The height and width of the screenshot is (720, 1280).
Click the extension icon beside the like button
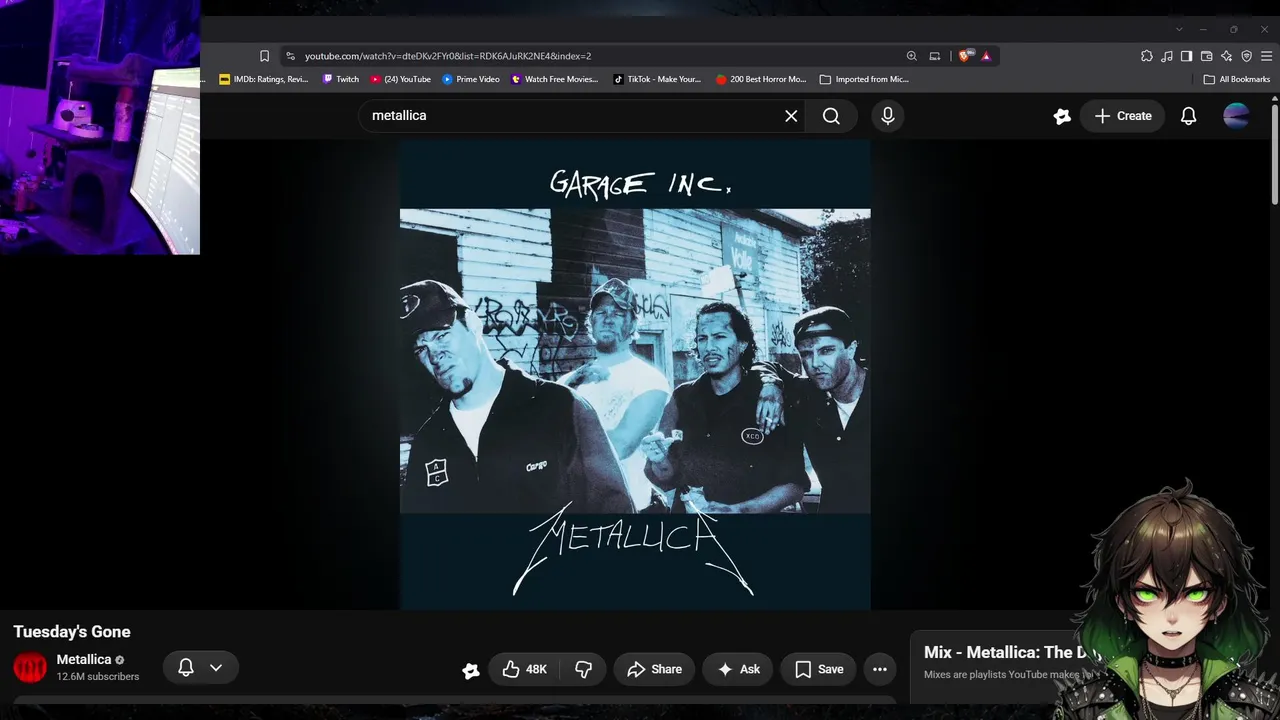(x=470, y=670)
